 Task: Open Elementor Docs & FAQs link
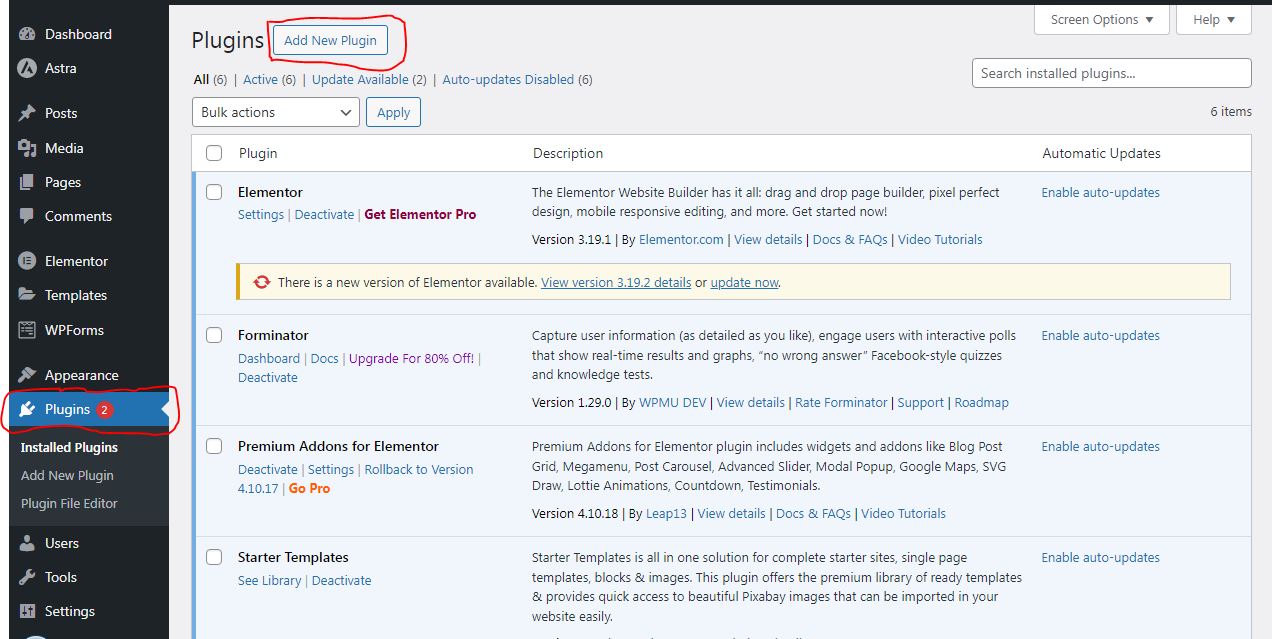(x=850, y=239)
